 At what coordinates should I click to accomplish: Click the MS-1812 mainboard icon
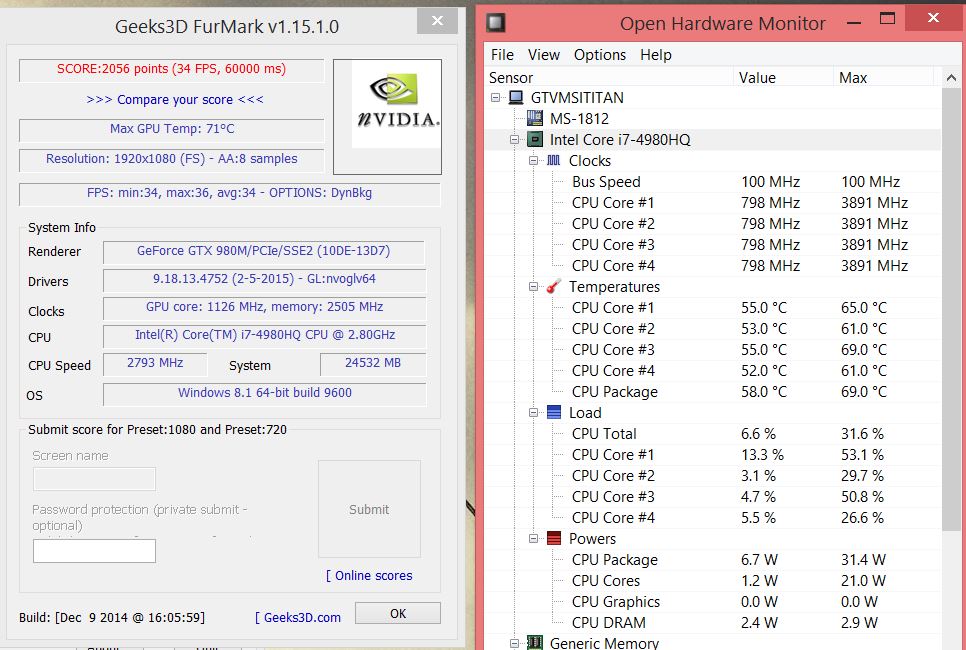(535, 118)
